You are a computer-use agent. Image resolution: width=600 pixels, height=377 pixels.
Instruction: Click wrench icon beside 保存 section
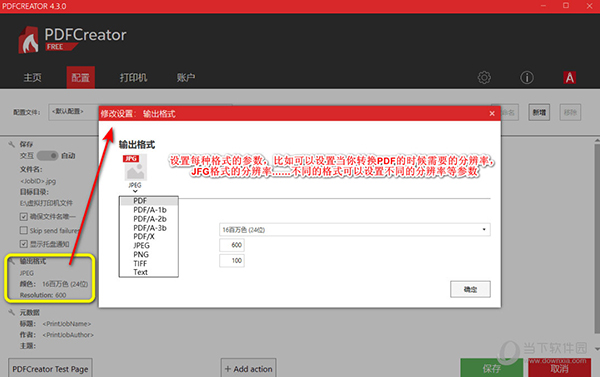11,144
